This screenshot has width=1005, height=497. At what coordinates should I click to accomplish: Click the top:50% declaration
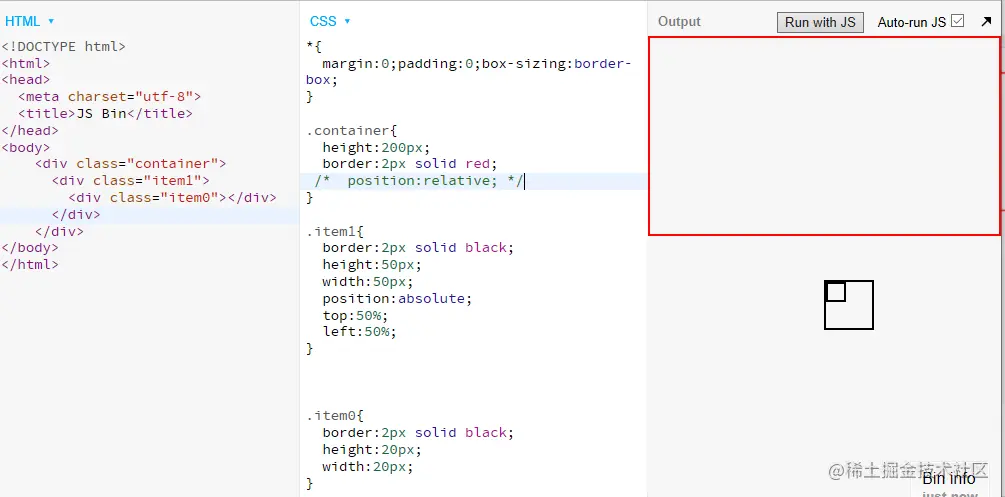(x=356, y=315)
